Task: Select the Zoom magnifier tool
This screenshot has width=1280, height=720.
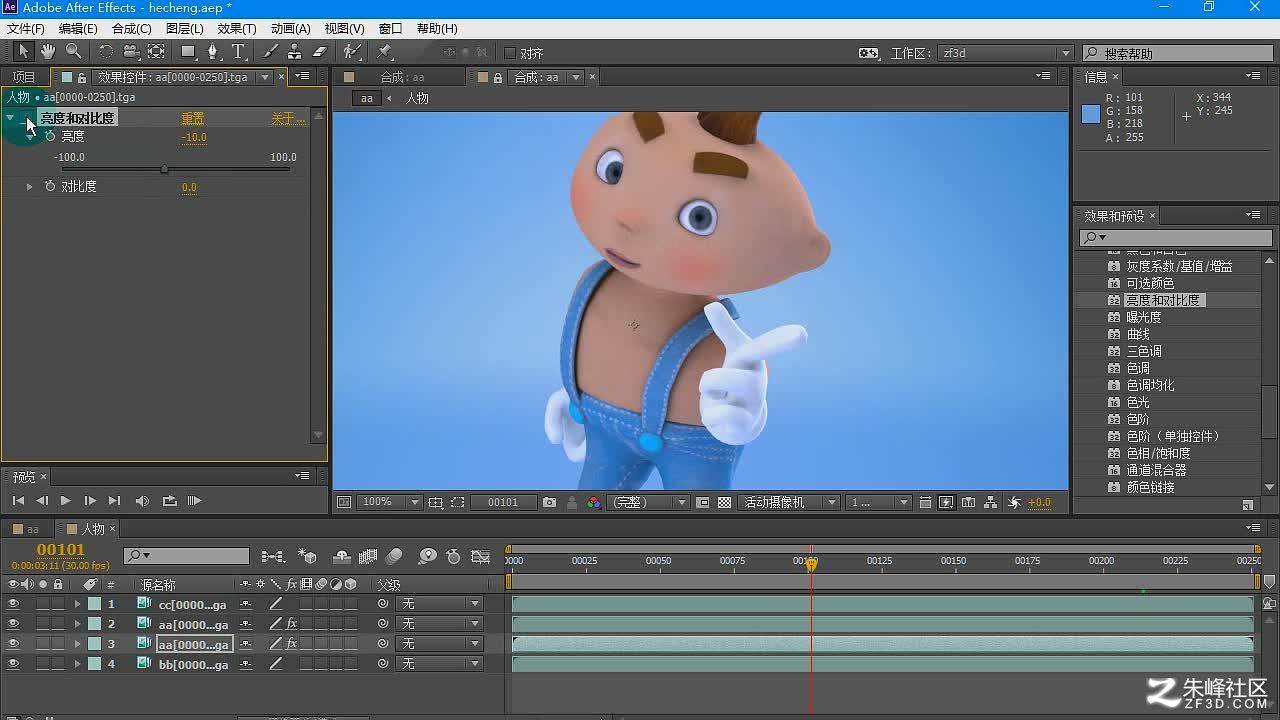Action: tap(74, 52)
